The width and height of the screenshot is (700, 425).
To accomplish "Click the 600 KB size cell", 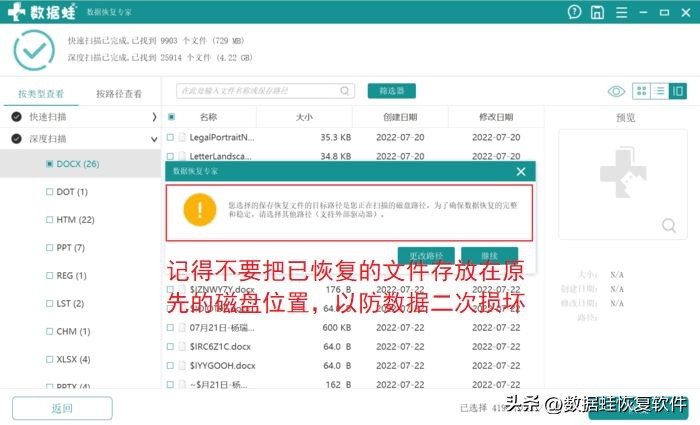I will tap(337, 327).
